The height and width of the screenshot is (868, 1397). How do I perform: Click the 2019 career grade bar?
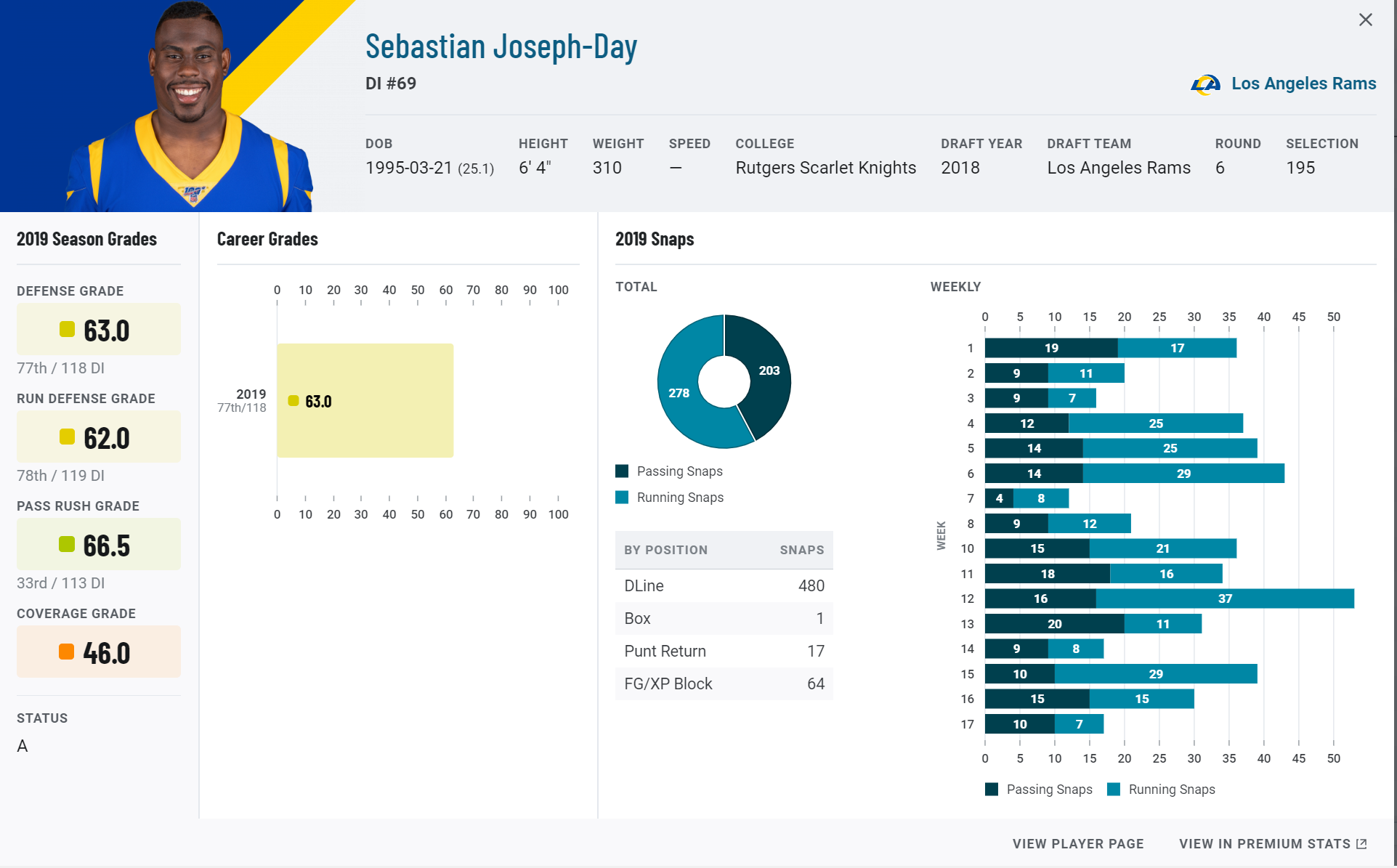[365, 400]
